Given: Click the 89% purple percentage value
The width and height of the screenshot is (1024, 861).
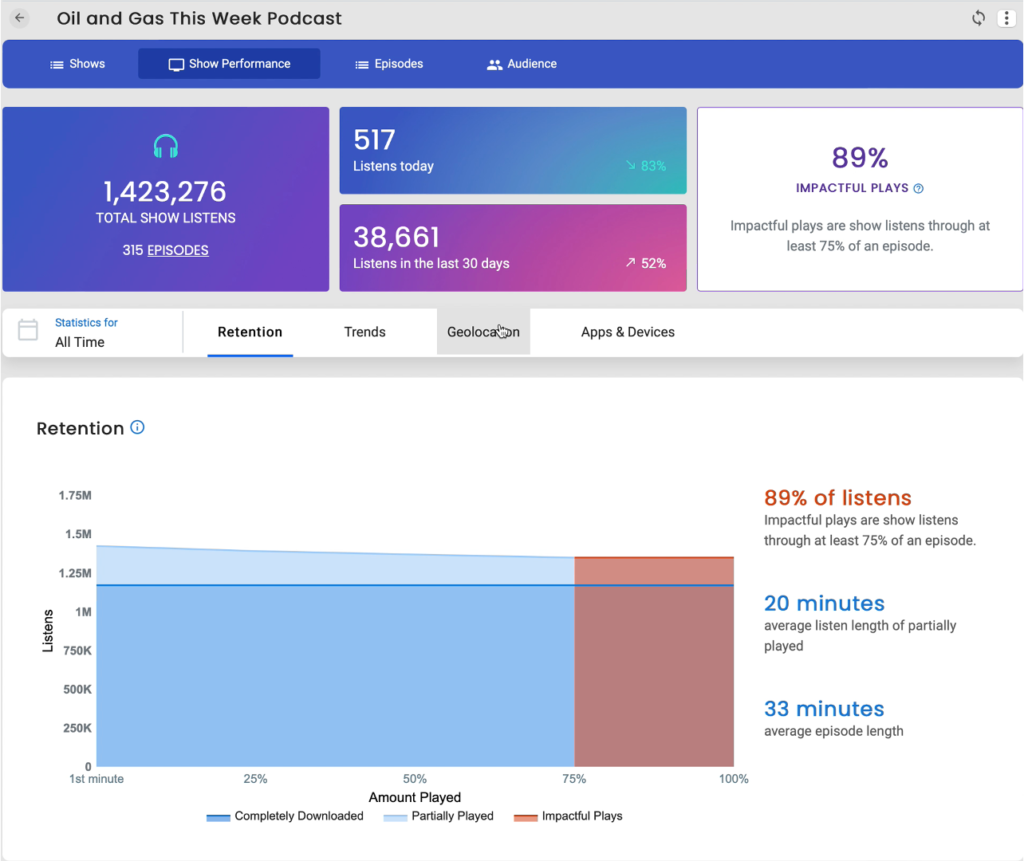Looking at the screenshot, I should [859, 157].
